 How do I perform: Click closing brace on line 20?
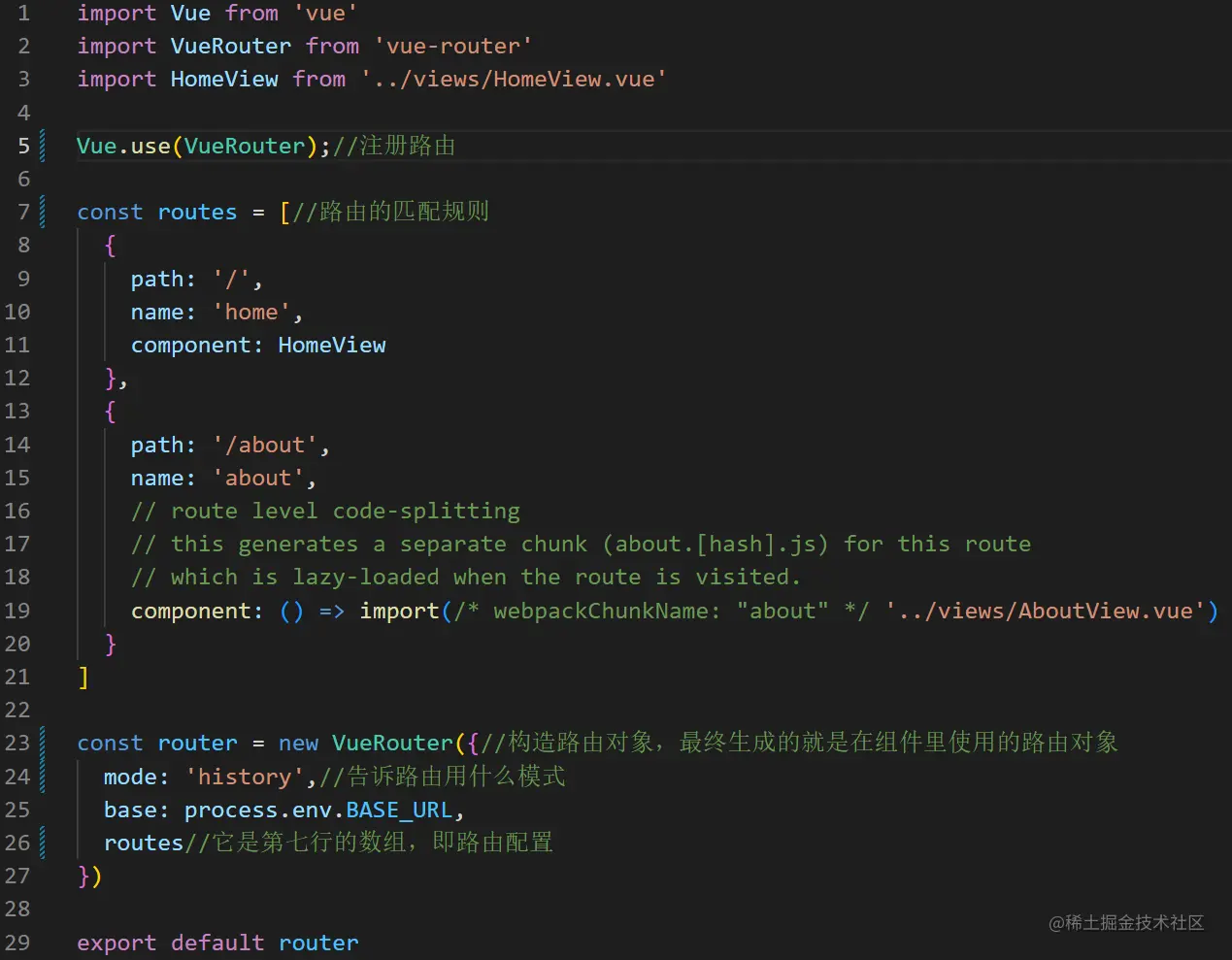110,645
